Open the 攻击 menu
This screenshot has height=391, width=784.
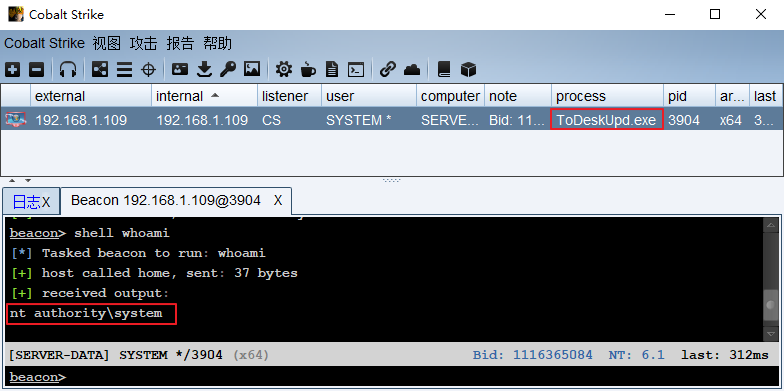point(144,44)
